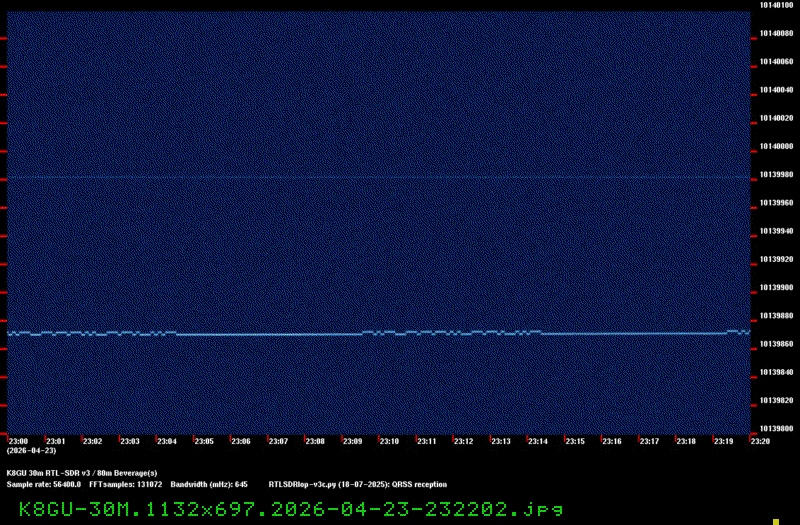Click the green K8GU-30M jpg filename caption
Image resolution: width=800 pixels, height=525 pixels.
(x=291, y=510)
